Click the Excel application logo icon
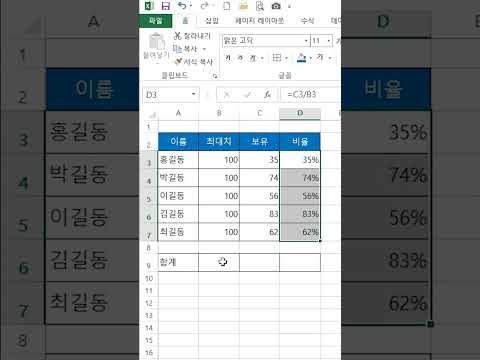This screenshot has height=360, width=480. click(x=149, y=6)
